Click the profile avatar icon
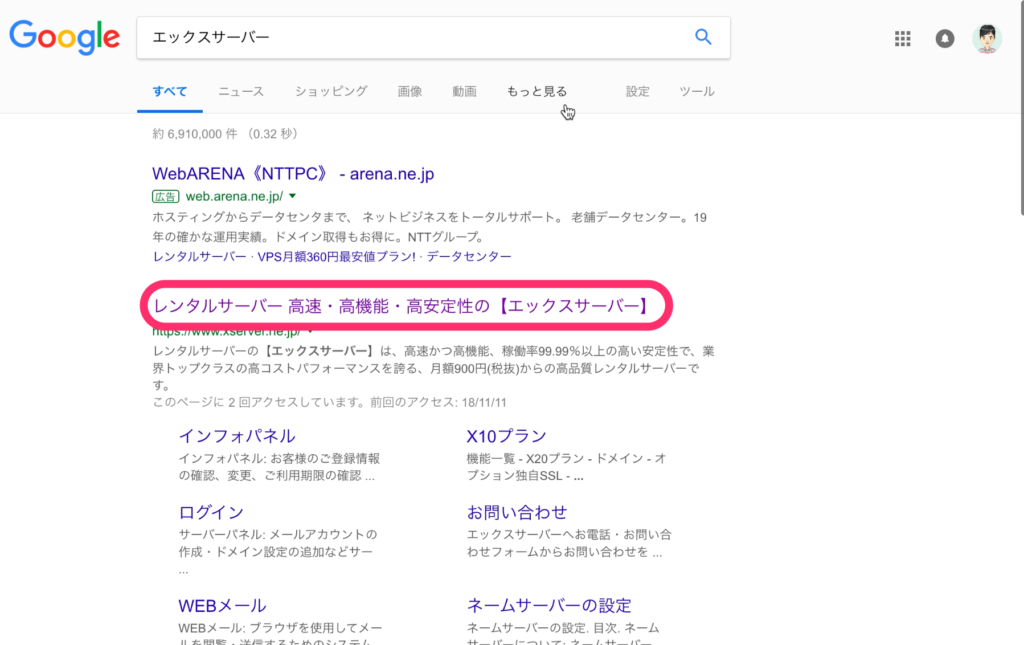Viewport: 1024px width, 645px height. [987, 38]
